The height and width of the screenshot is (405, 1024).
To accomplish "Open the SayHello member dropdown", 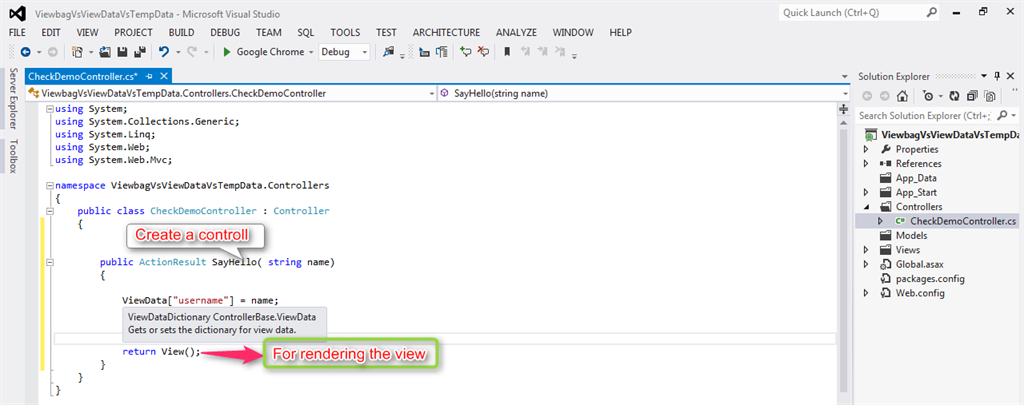I will tap(845, 93).
